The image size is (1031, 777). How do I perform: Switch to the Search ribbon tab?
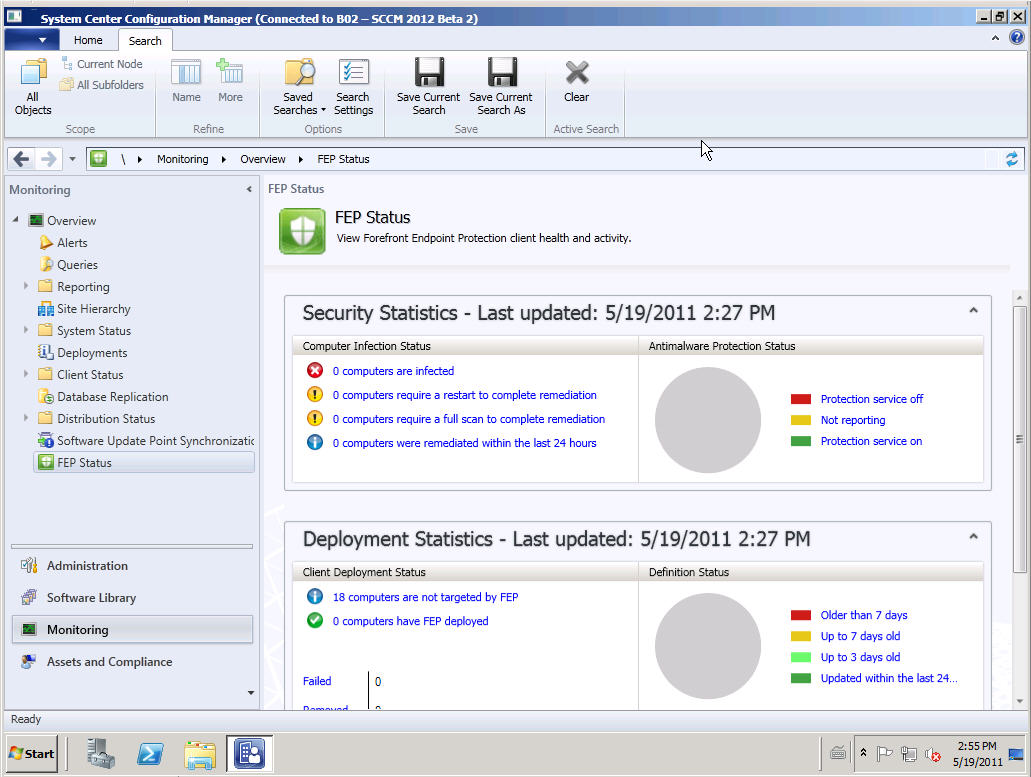click(145, 41)
